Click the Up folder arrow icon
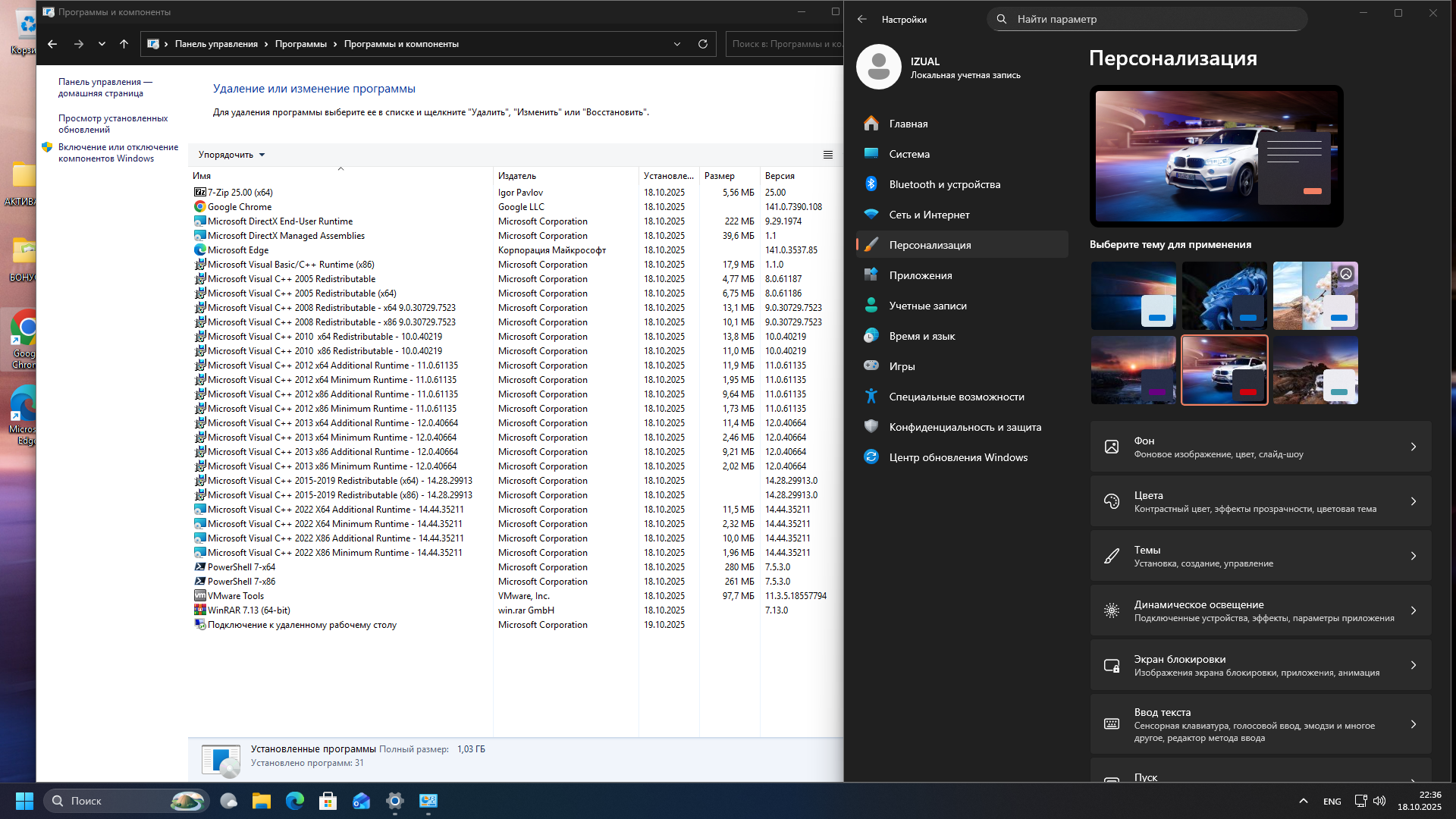This screenshot has height=819, width=1456. click(x=124, y=44)
